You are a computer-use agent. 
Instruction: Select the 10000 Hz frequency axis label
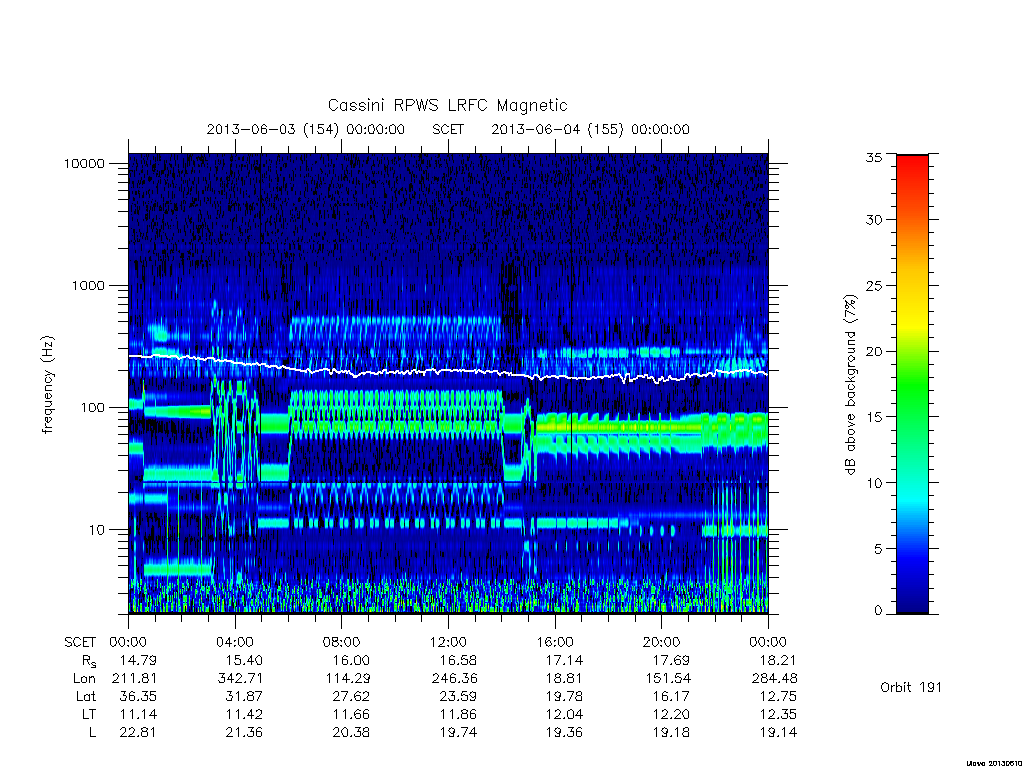tap(84, 163)
